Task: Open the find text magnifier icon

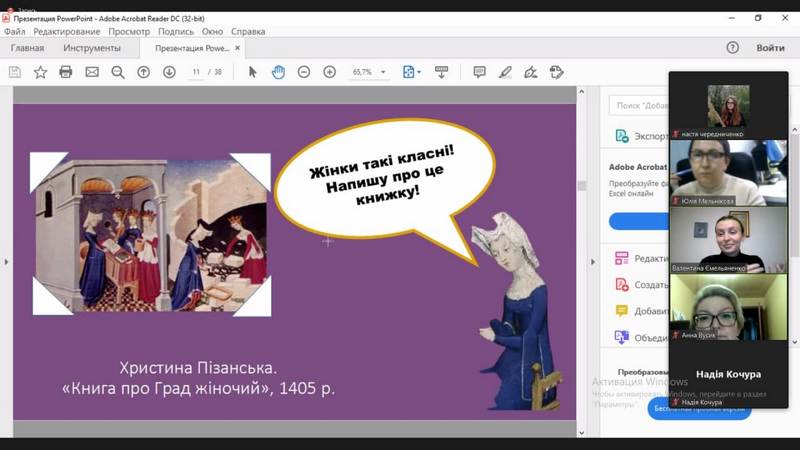Action: [x=118, y=72]
